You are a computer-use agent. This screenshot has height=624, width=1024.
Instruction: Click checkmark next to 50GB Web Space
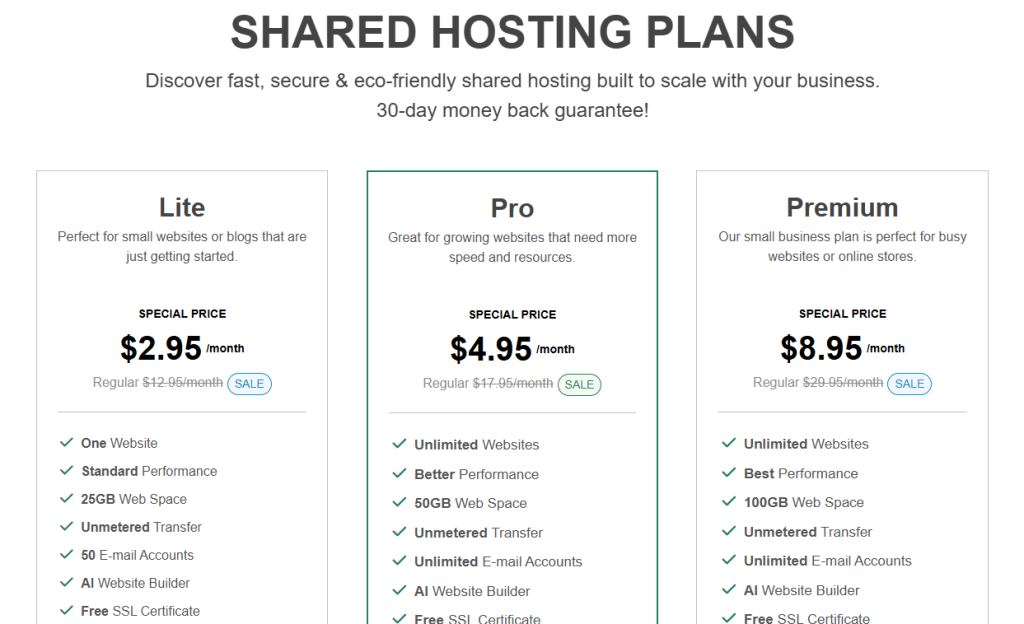399,503
